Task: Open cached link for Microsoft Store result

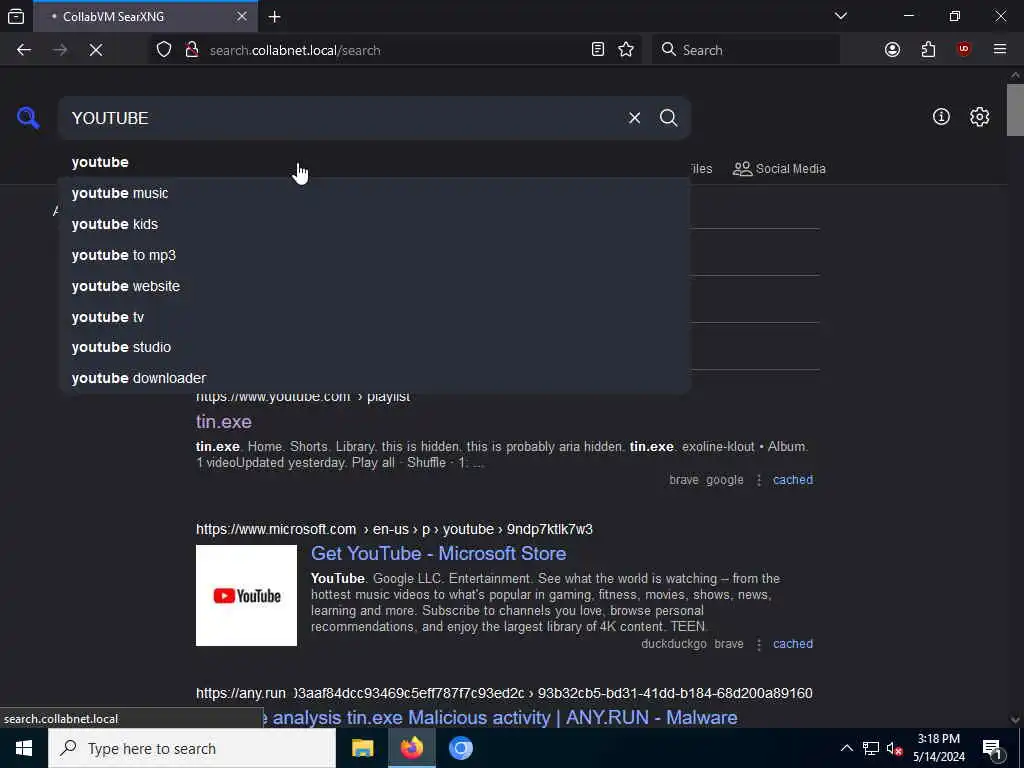Action: [x=793, y=643]
